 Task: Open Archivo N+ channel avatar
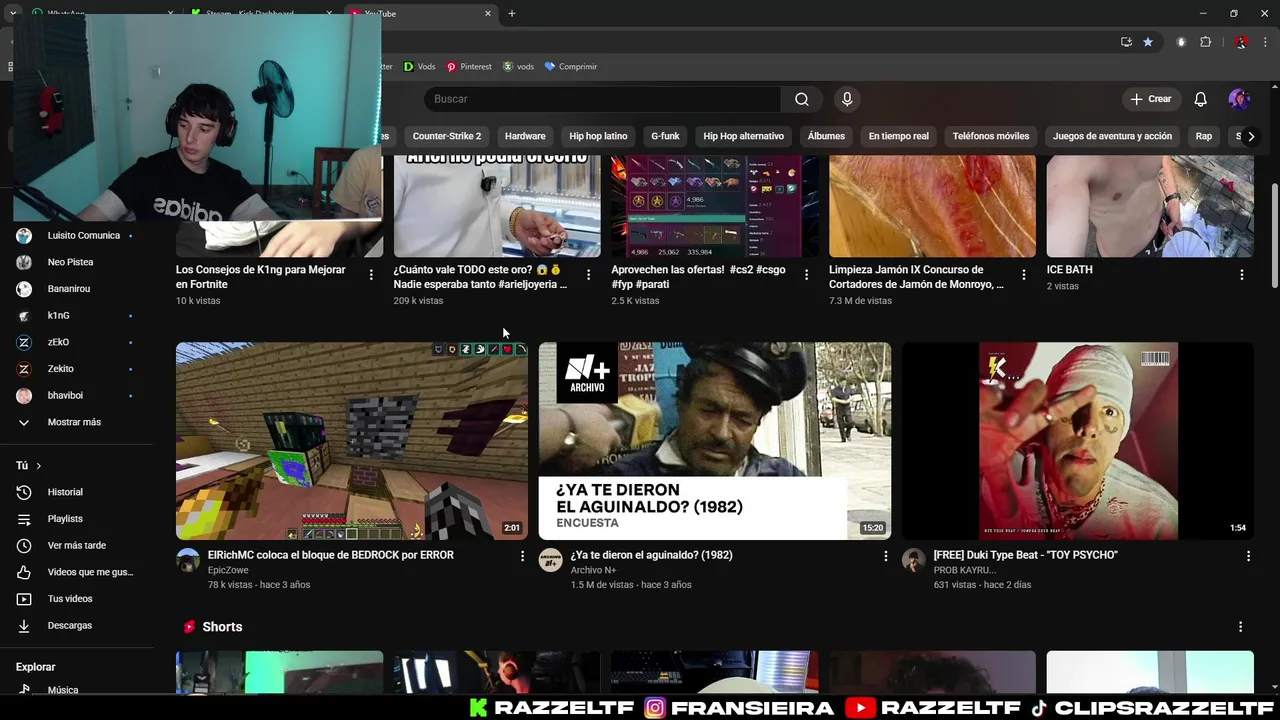pos(550,560)
